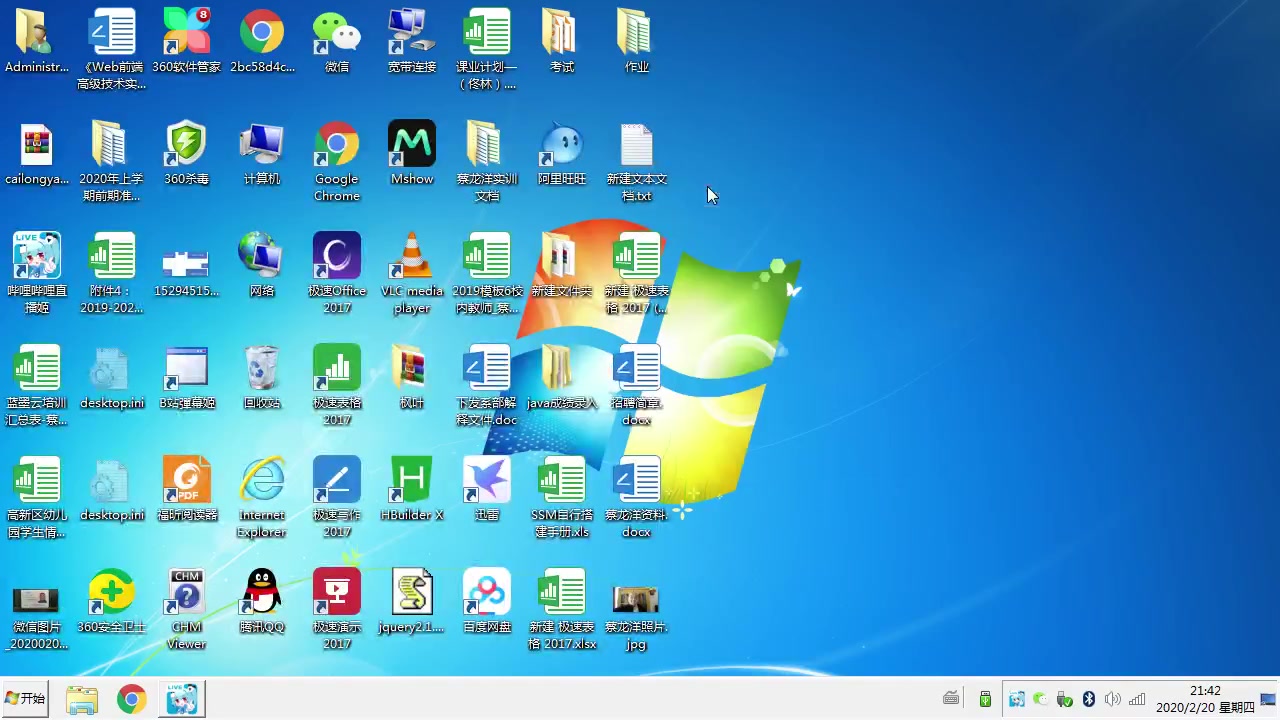Open Chrome from the taskbar

(x=131, y=699)
